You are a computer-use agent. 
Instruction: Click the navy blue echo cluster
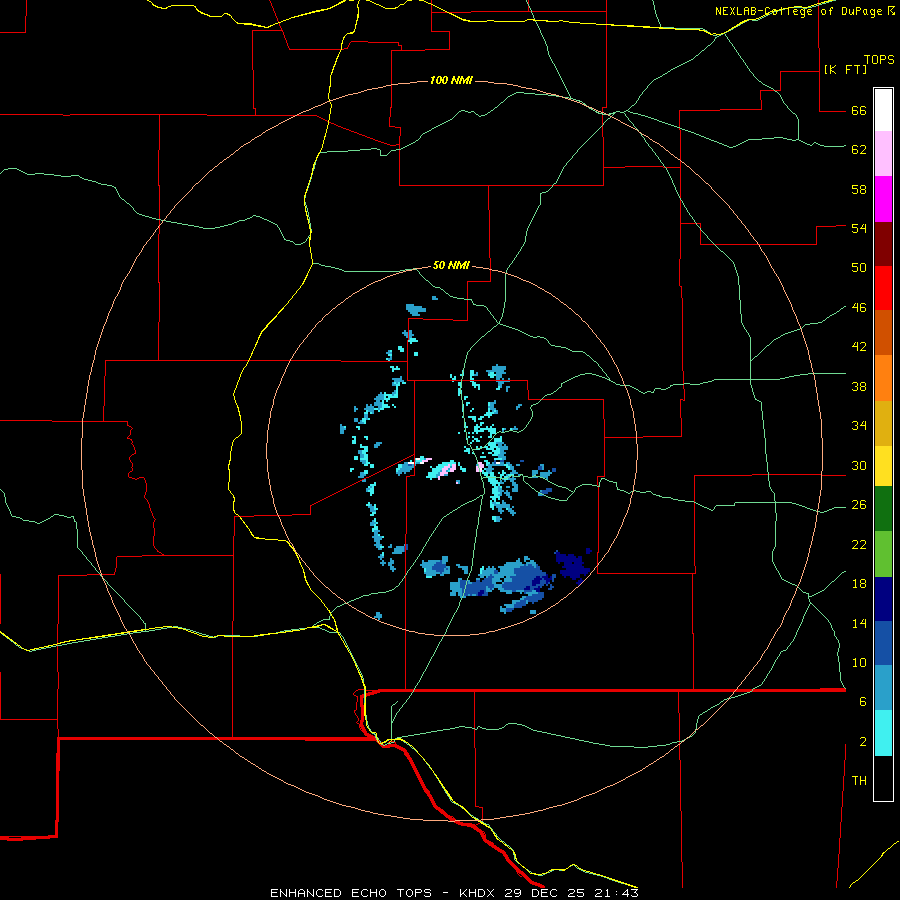coord(573,565)
